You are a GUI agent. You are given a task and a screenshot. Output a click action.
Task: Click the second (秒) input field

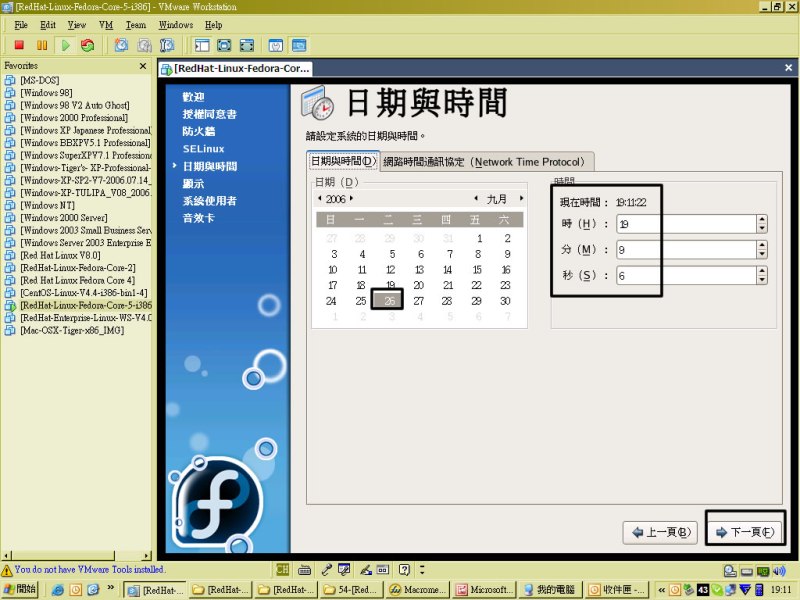(686, 276)
